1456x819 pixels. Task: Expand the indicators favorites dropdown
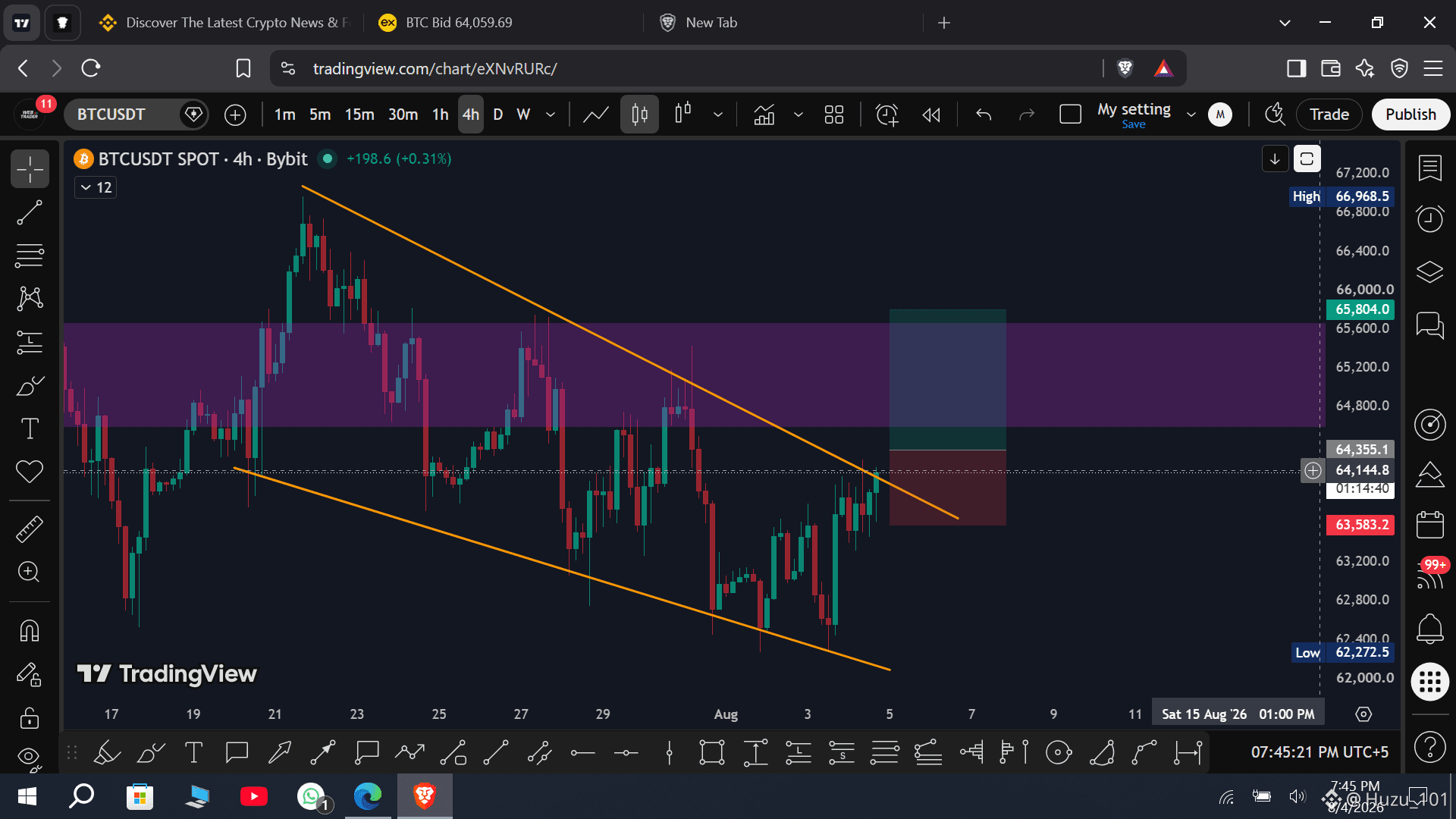pyautogui.click(x=798, y=115)
